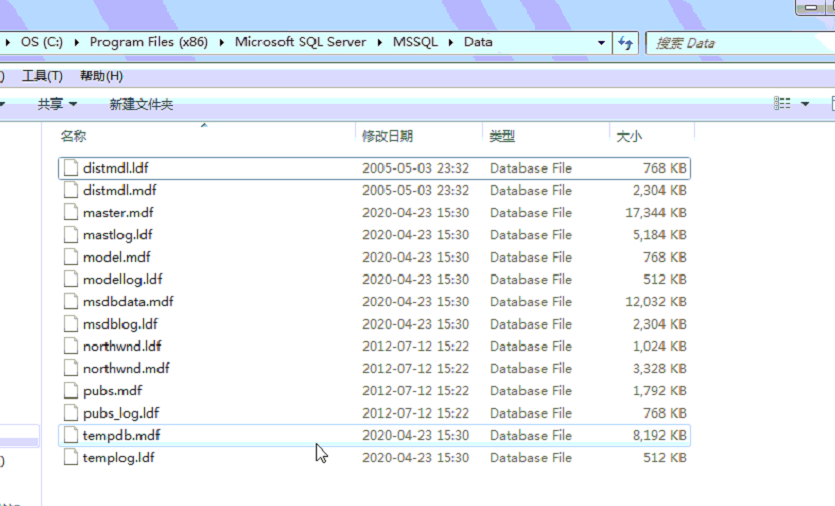Click the 12,032 KB size value
This screenshot has width=835, height=506.
656,302
